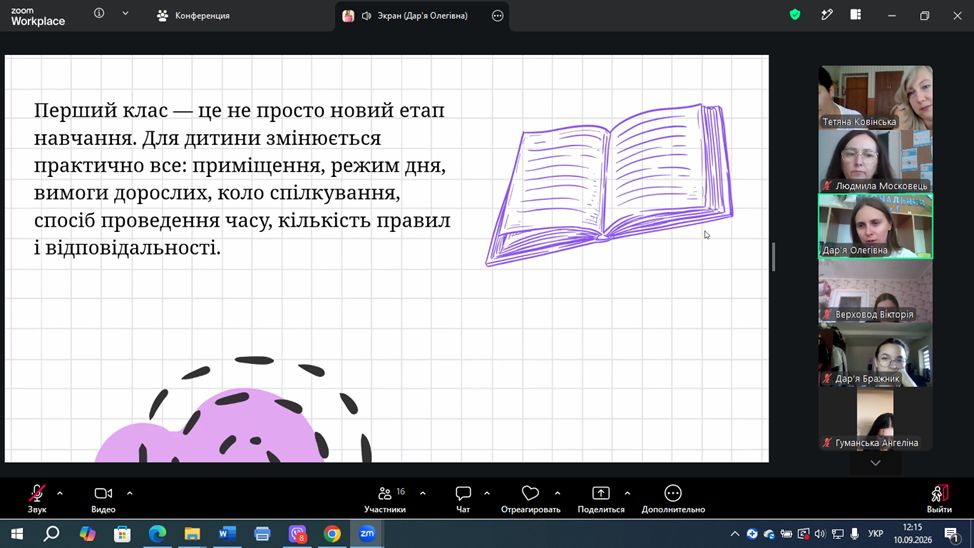Select Людмила Московець video thumbnail
Screen dimensions: 974x548
click(x=875, y=161)
